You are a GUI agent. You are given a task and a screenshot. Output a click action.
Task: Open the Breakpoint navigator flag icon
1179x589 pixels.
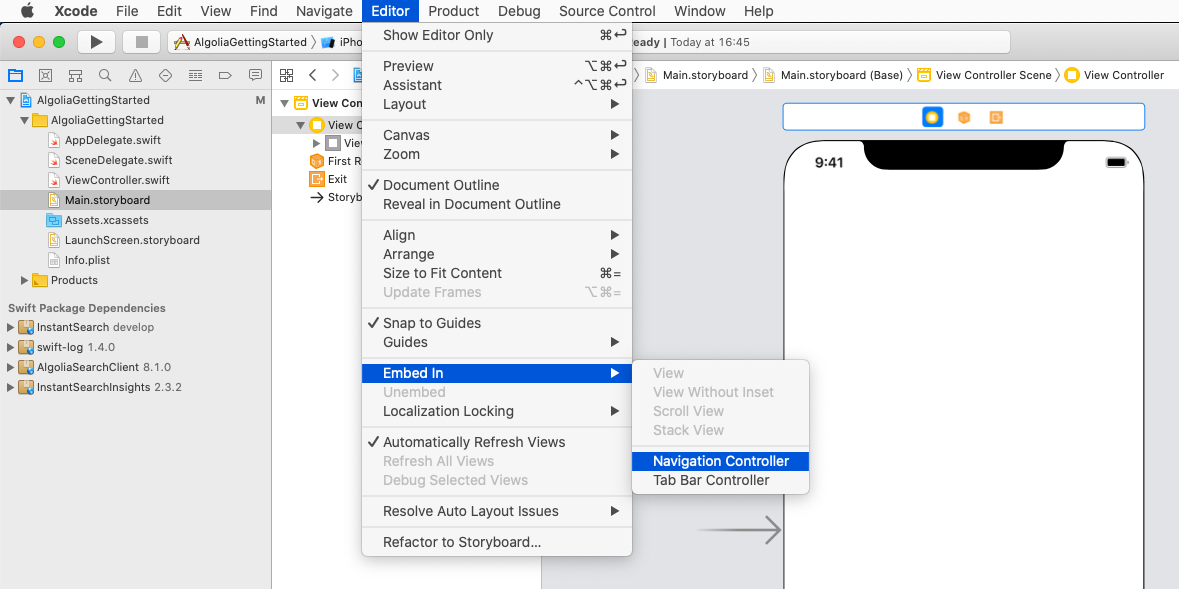pyautogui.click(x=225, y=75)
